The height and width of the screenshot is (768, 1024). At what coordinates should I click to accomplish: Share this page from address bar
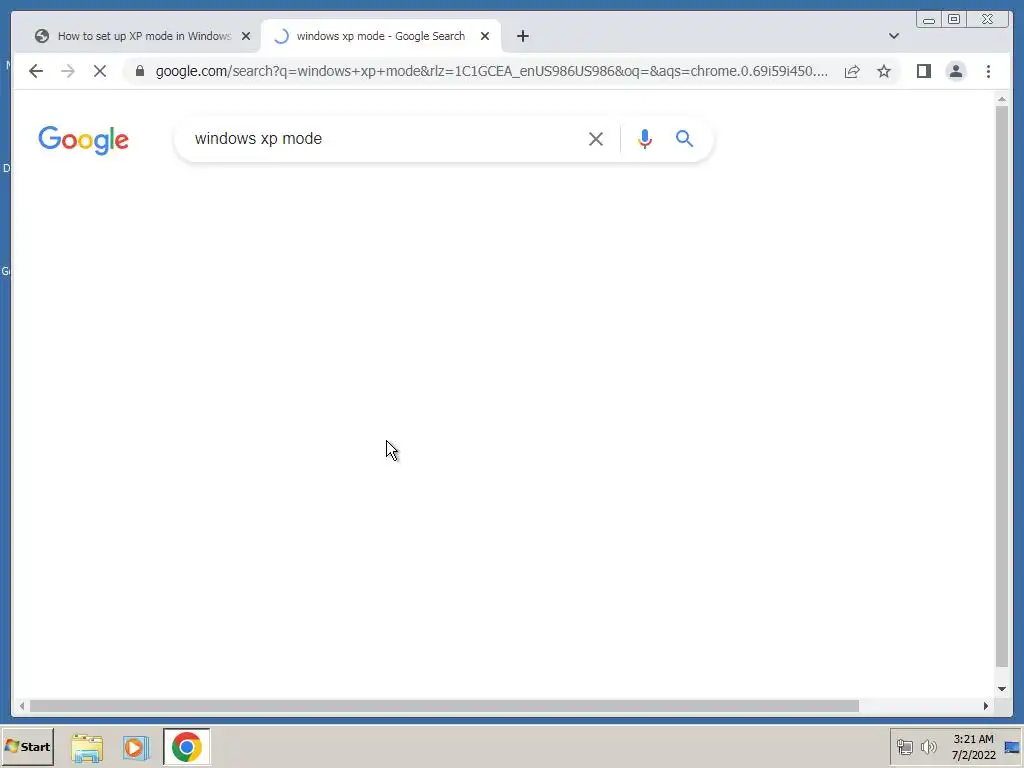pos(852,71)
